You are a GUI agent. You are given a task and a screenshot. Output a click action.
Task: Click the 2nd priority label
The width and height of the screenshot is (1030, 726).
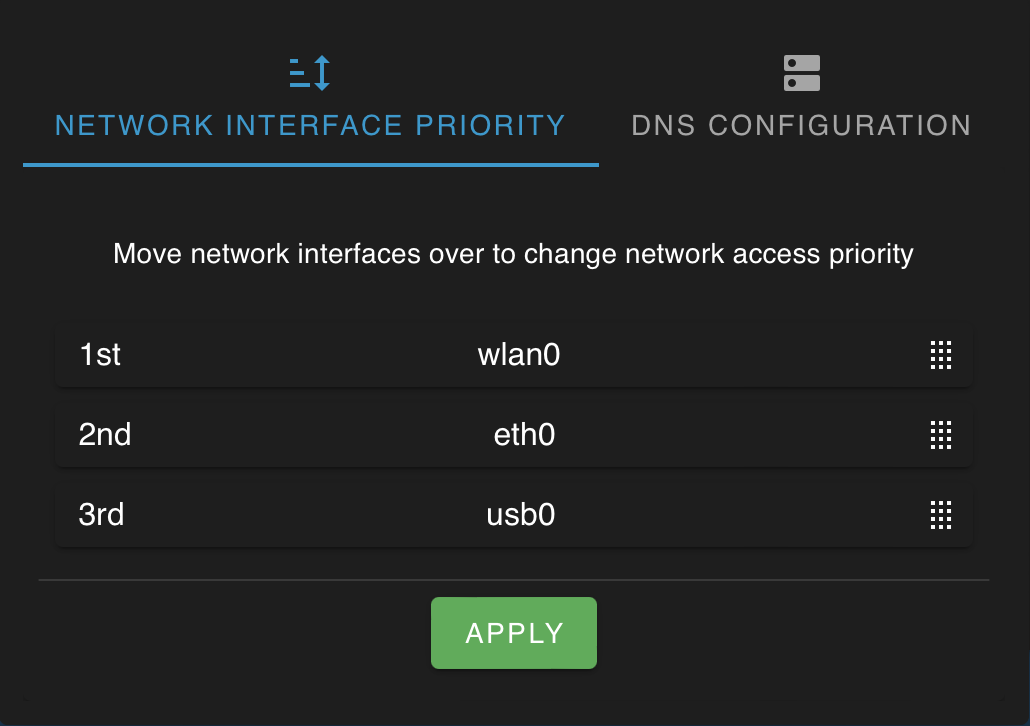click(x=104, y=435)
